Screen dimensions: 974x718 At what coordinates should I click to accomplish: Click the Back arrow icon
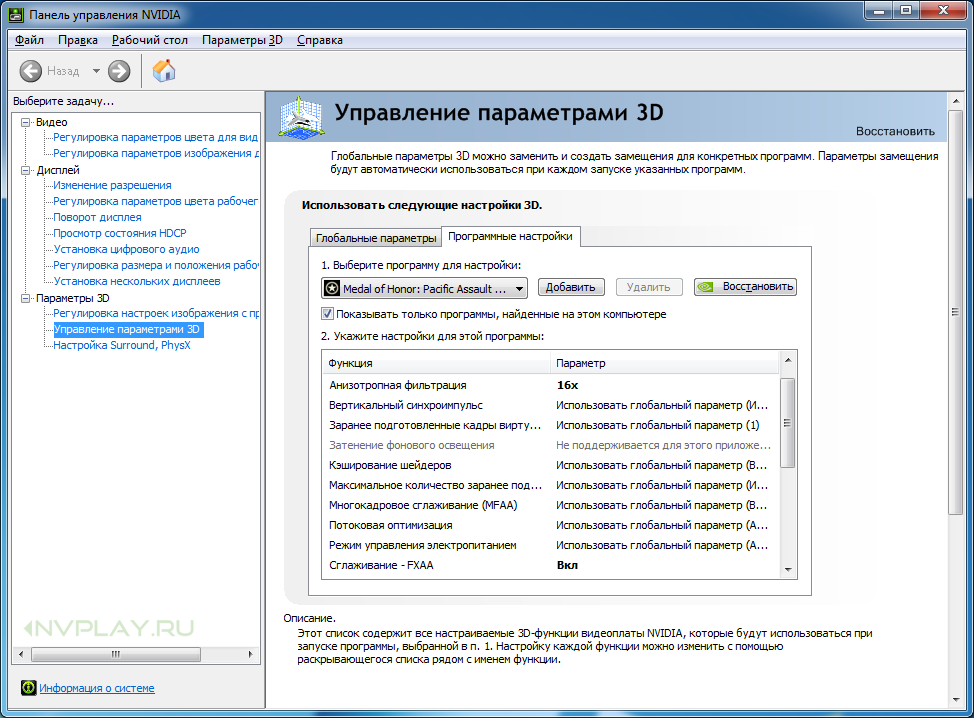click(x=30, y=71)
